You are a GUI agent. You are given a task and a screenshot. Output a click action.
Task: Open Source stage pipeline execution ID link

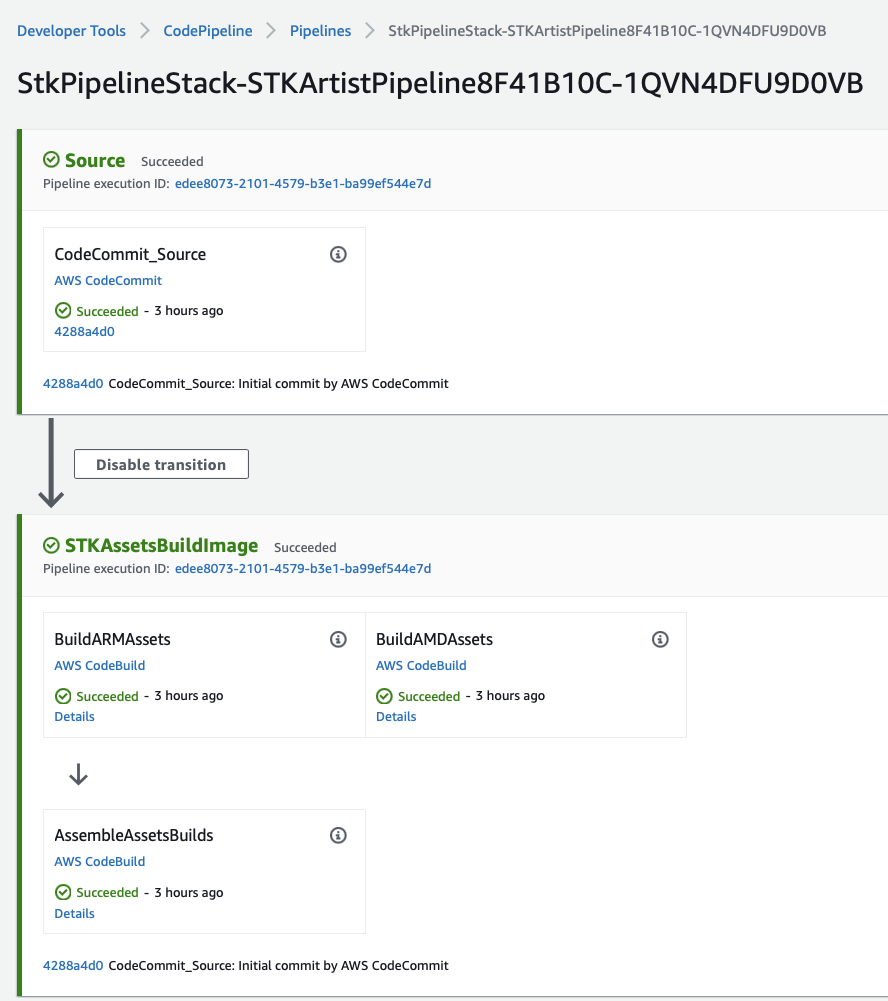[303, 184]
